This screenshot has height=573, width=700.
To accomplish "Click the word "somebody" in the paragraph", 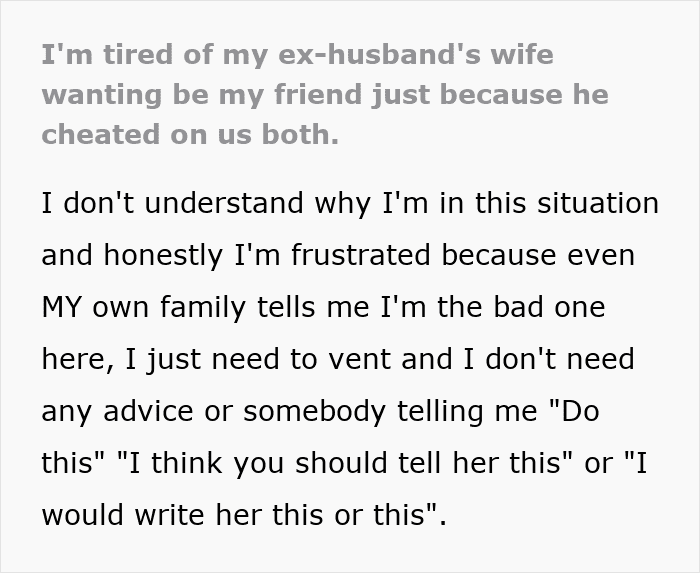I will pos(302,411).
